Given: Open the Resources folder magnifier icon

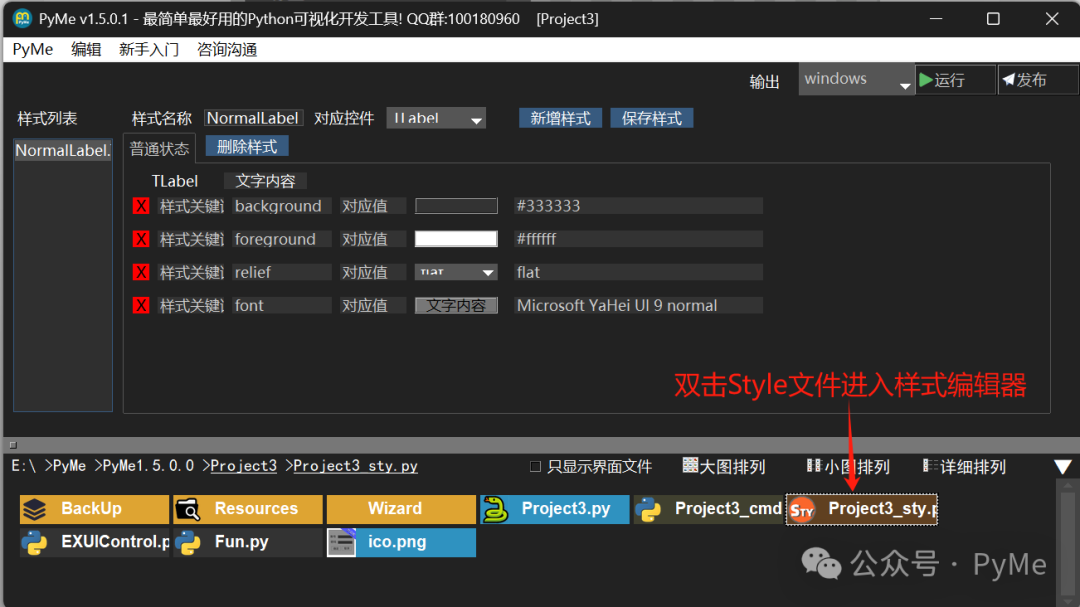Looking at the screenshot, I should point(187,509).
